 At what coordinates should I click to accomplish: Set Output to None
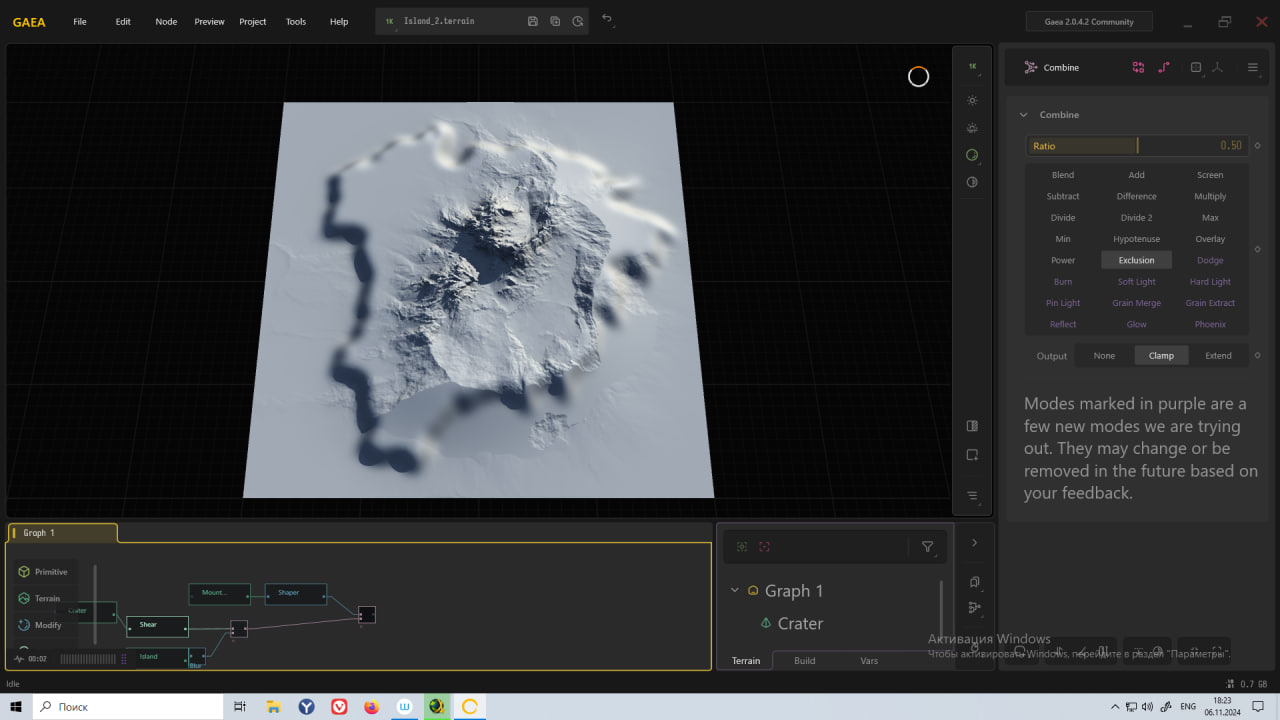coord(1104,355)
